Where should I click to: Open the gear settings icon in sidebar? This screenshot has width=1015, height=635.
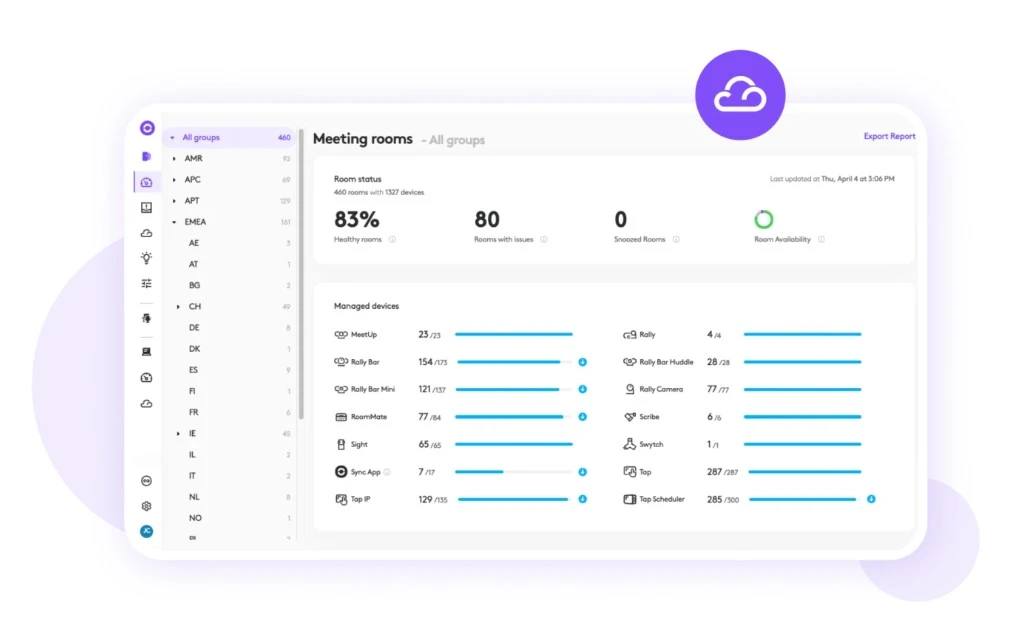(x=146, y=506)
